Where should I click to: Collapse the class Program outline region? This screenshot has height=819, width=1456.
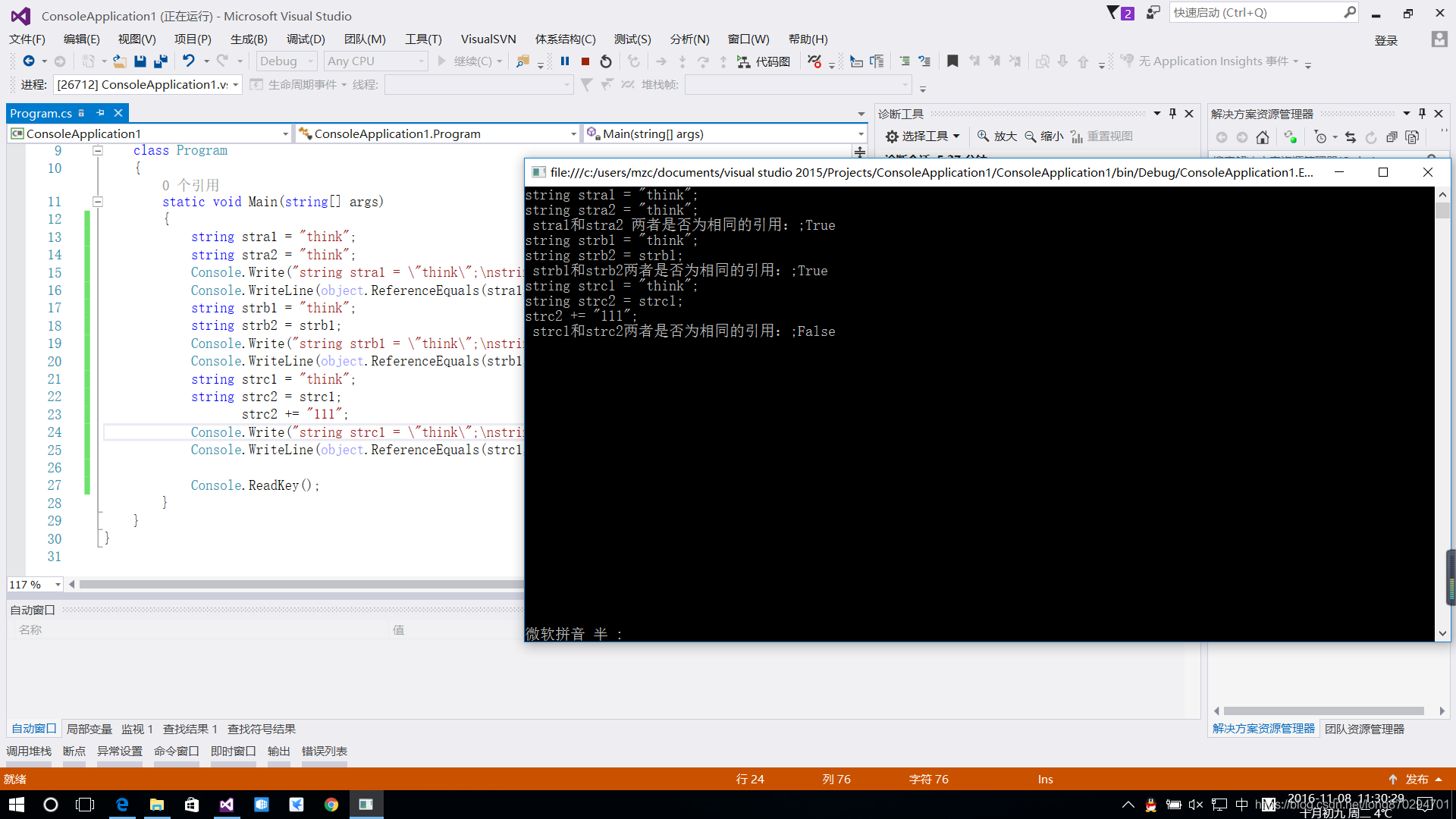[98, 151]
